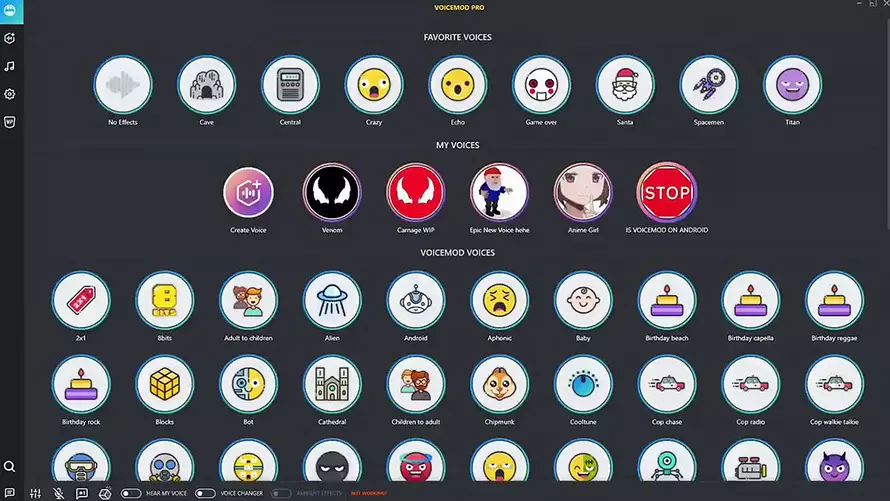Toggle the microphone mute icon

(x=58, y=493)
